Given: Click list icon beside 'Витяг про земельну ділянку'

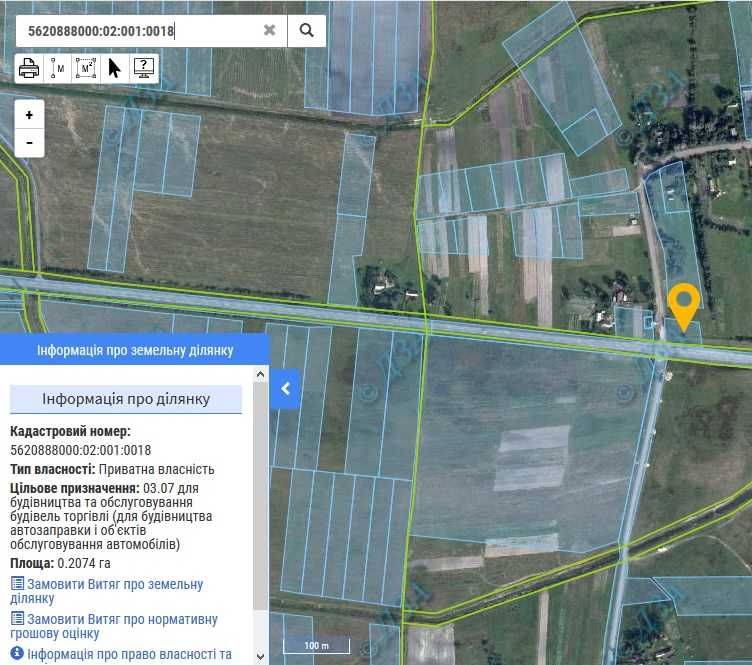Looking at the screenshot, I should [17, 583].
